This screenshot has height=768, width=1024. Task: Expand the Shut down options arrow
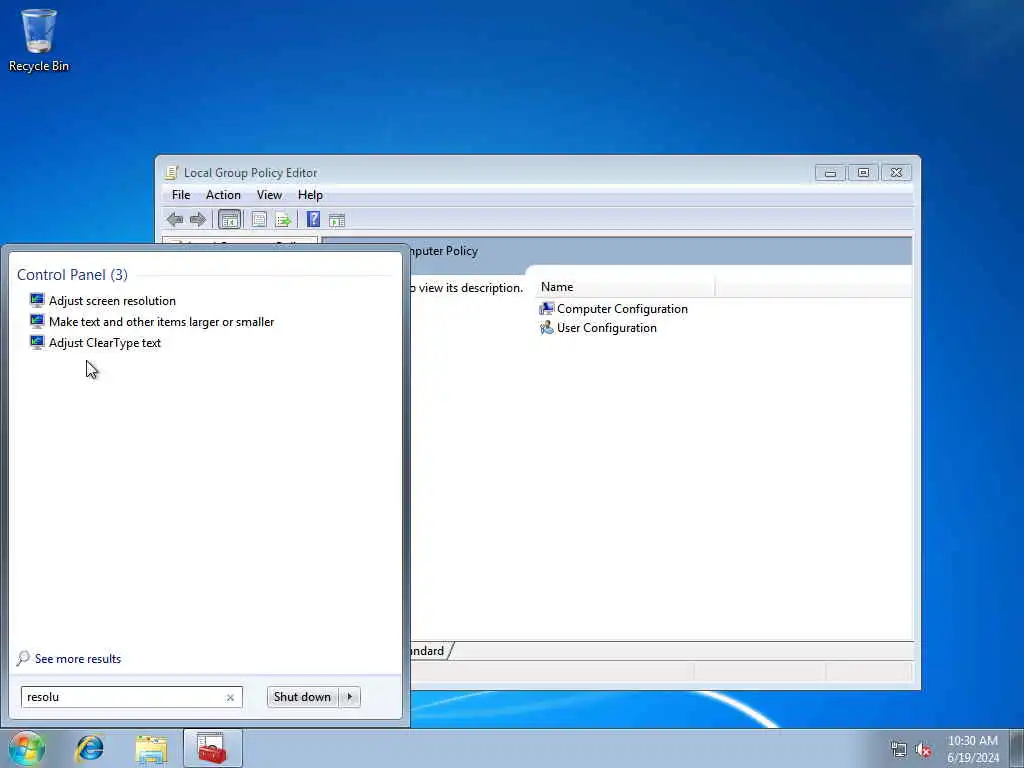pos(349,697)
